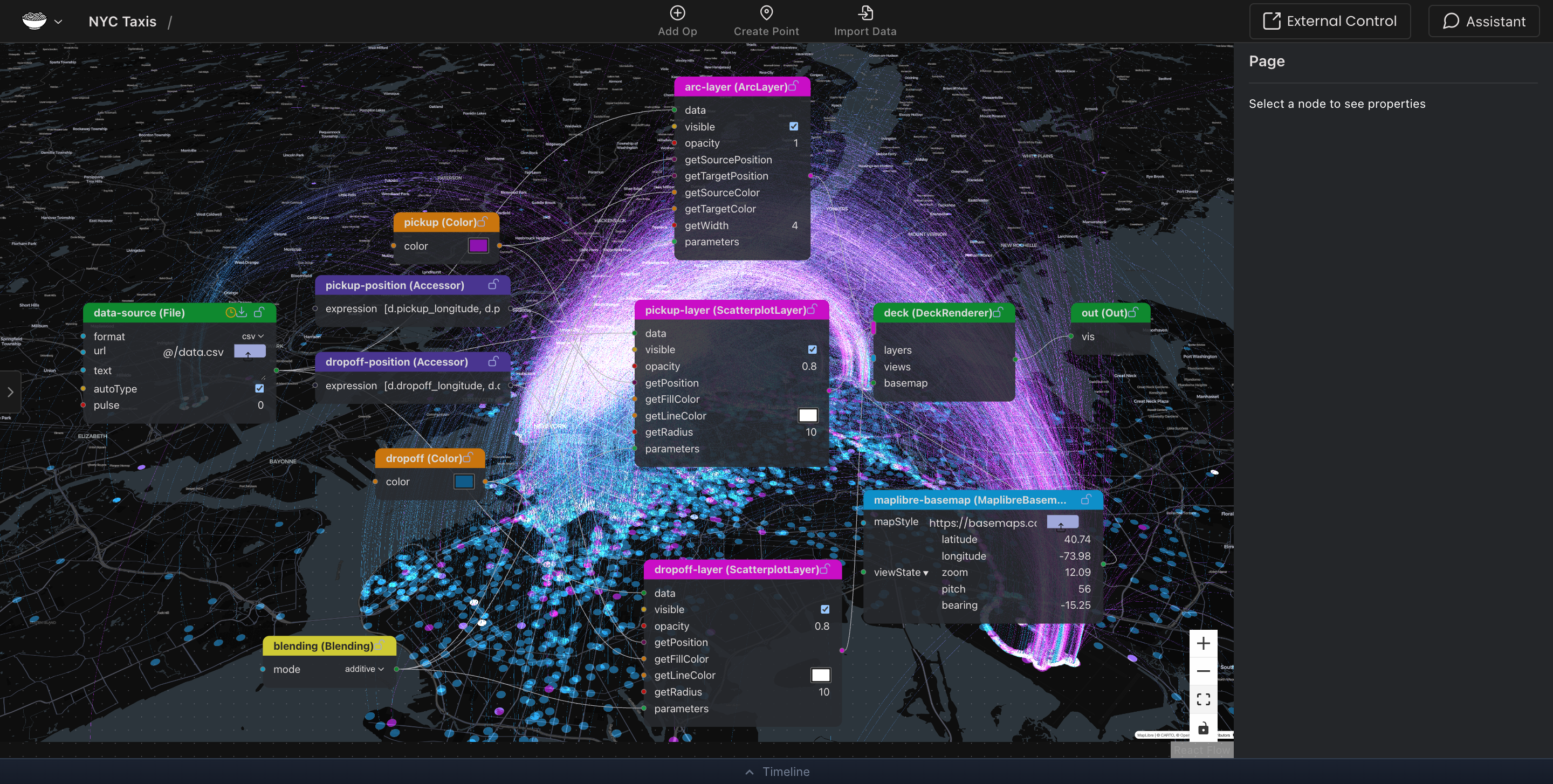Click the latitude value 40.74
Viewport: 1553px width, 784px height.
coord(1077,539)
